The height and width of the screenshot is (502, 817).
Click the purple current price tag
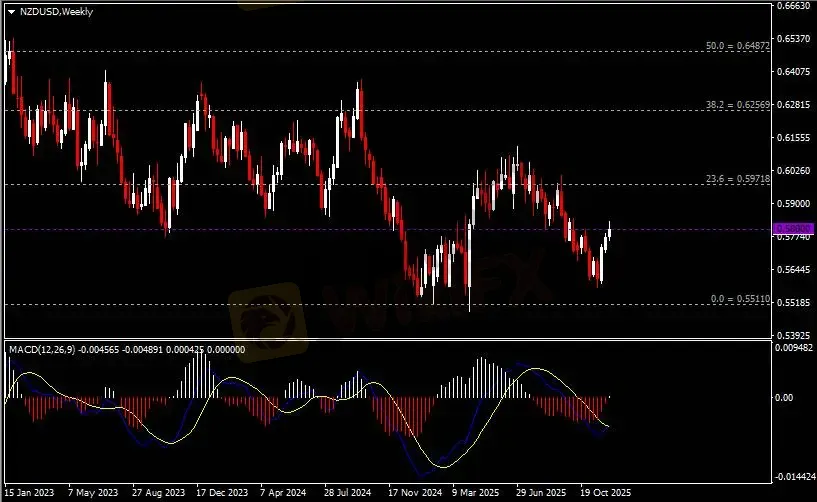pyautogui.click(x=793, y=229)
